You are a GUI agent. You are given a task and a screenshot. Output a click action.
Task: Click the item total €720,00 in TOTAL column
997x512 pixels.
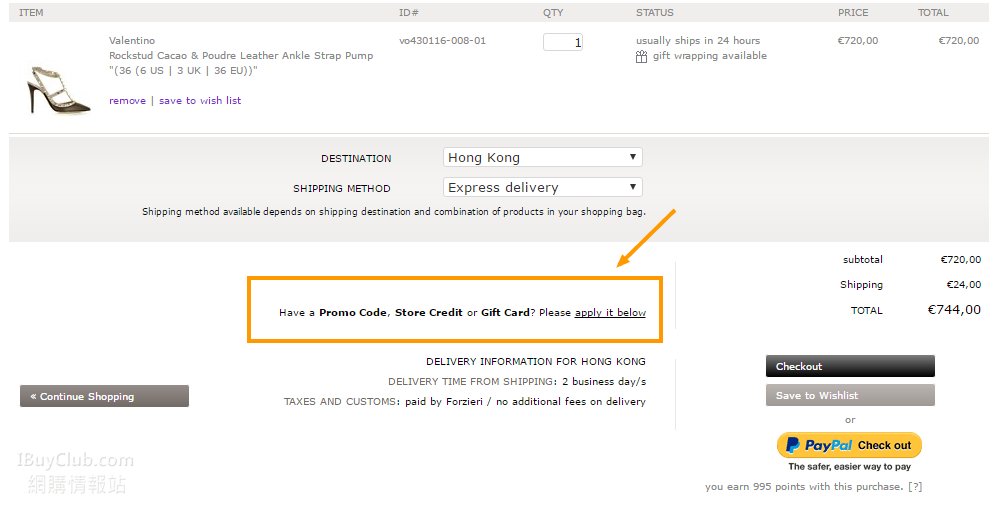pyautogui.click(x=959, y=41)
